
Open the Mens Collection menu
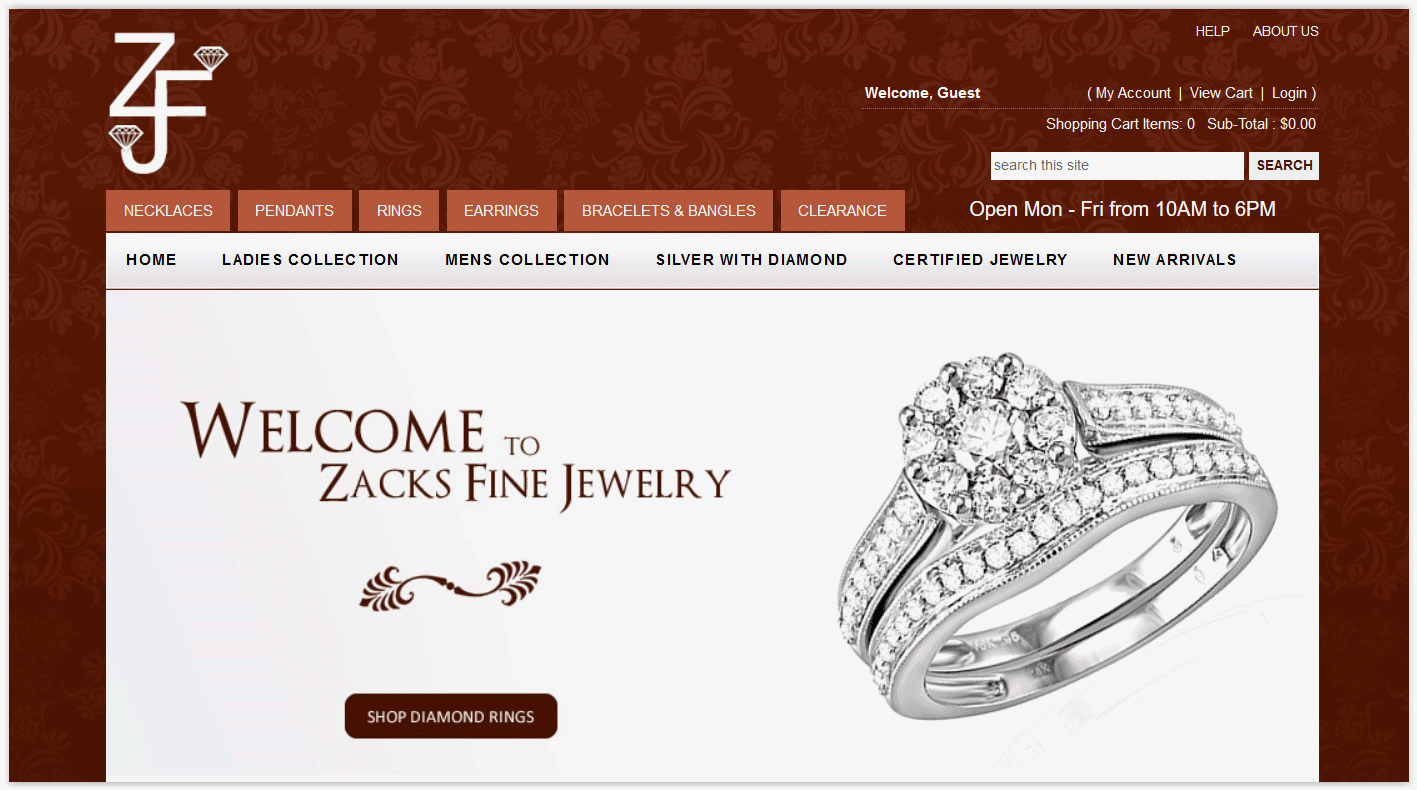coord(527,260)
